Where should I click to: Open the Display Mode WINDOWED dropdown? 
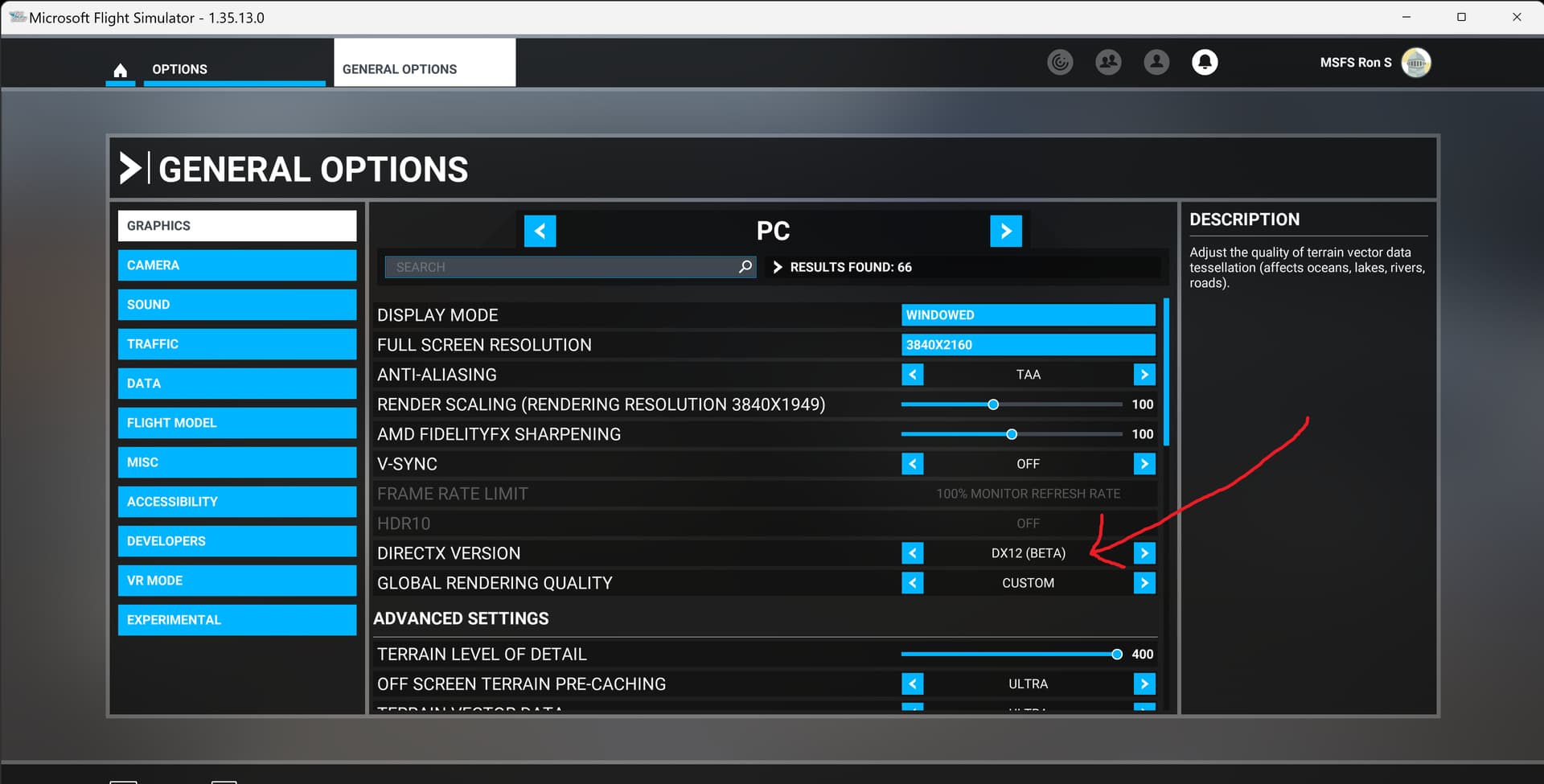[1029, 315]
